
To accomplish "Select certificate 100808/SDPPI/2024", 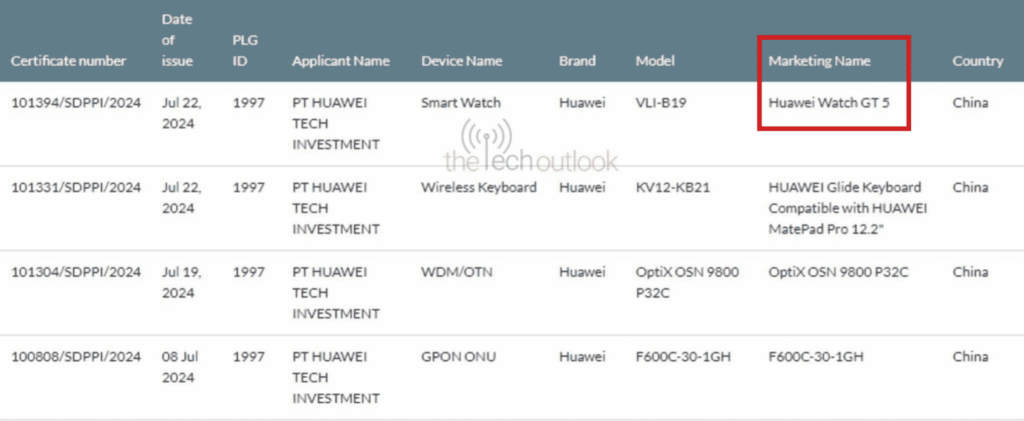I will tap(76, 357).
